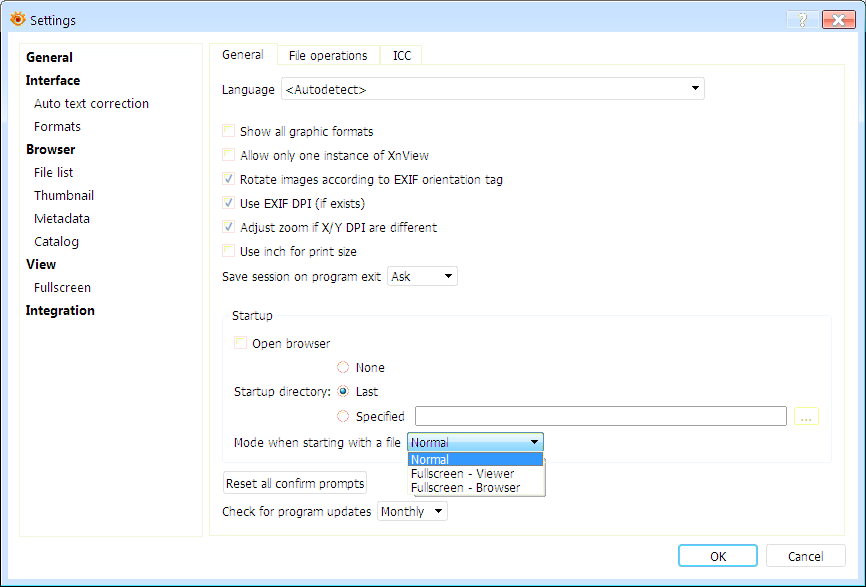This screenshot has height=587, width=866.
Task: Toggle Rotate images according to EXIF orientation
Action: click(x=229, y=180)
